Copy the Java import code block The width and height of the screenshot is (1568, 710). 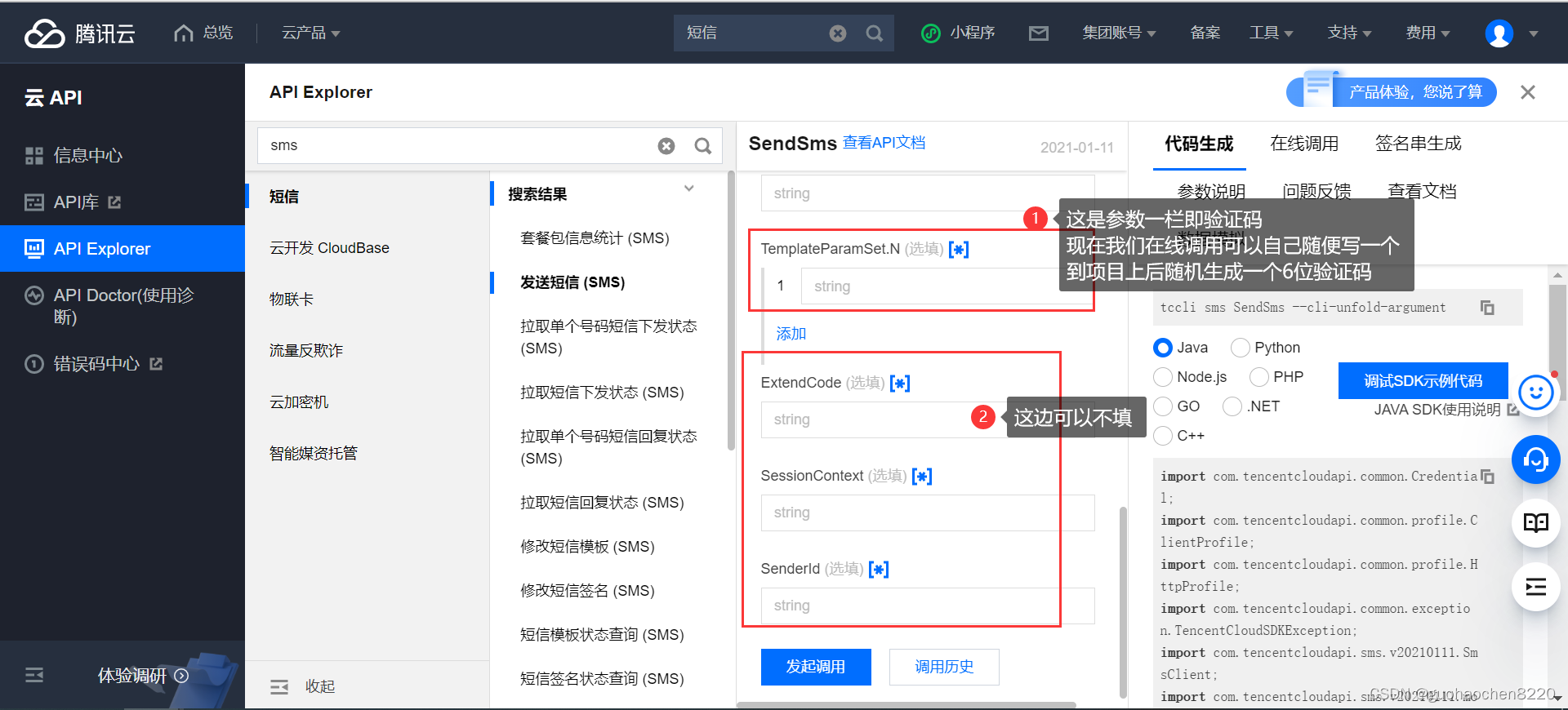1487,477
